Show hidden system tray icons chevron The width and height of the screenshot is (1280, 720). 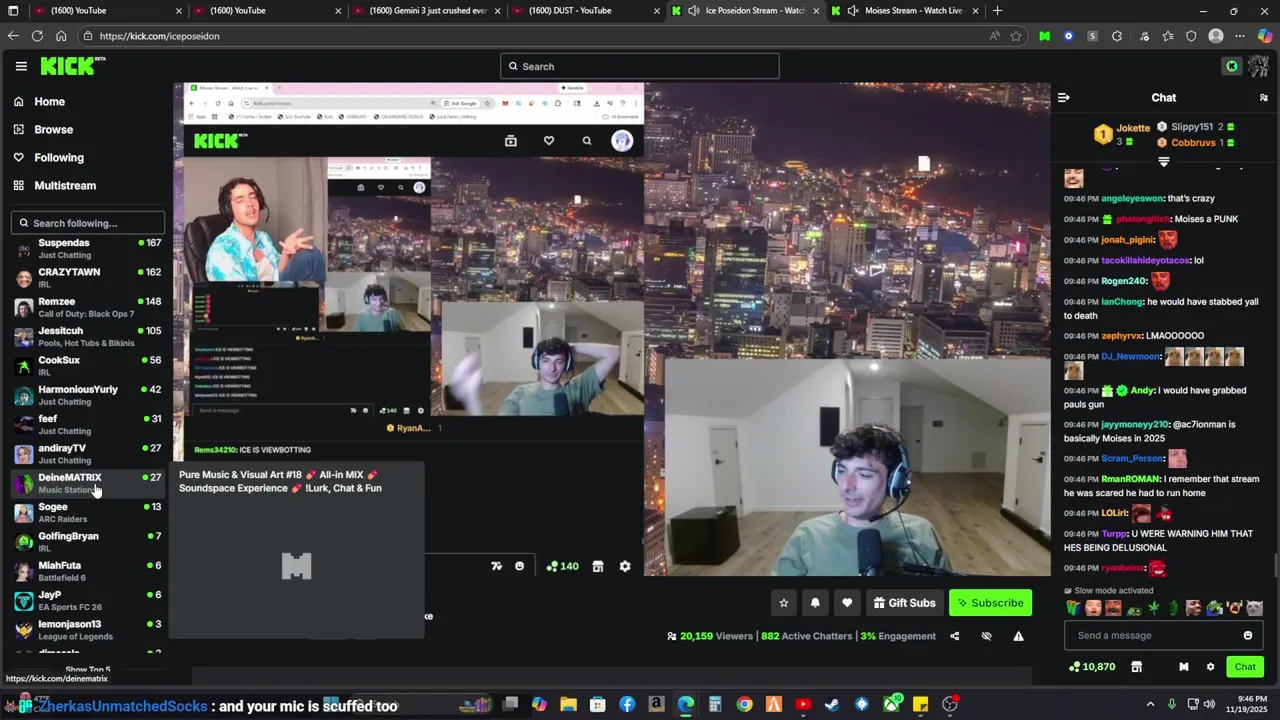click(1150, 704)
